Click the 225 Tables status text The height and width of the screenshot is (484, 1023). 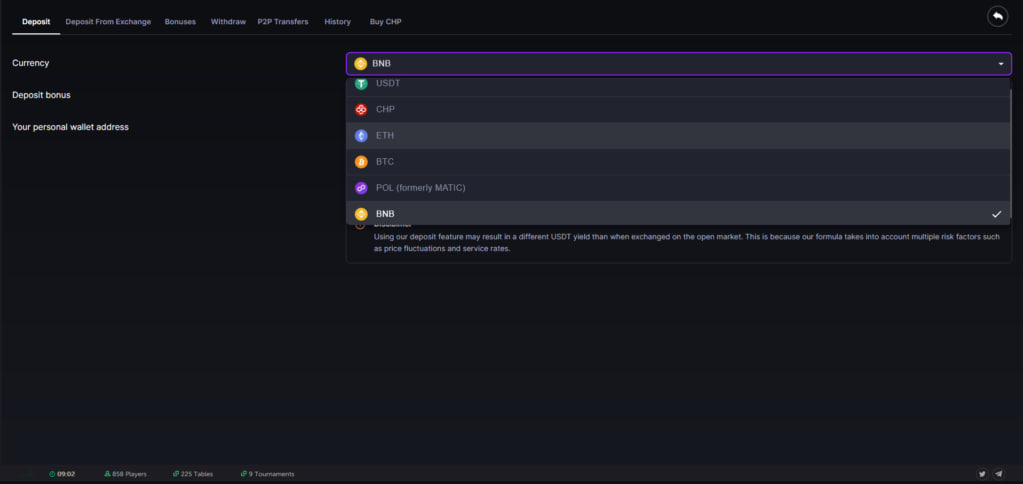click(x=197, y=474)
